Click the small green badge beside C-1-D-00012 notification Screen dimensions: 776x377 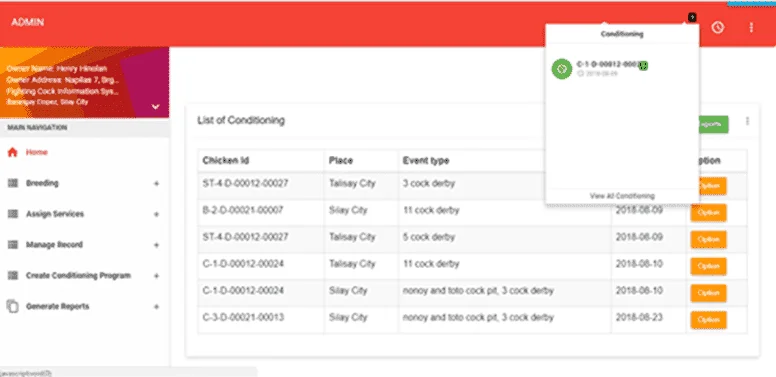coord(643,65)
